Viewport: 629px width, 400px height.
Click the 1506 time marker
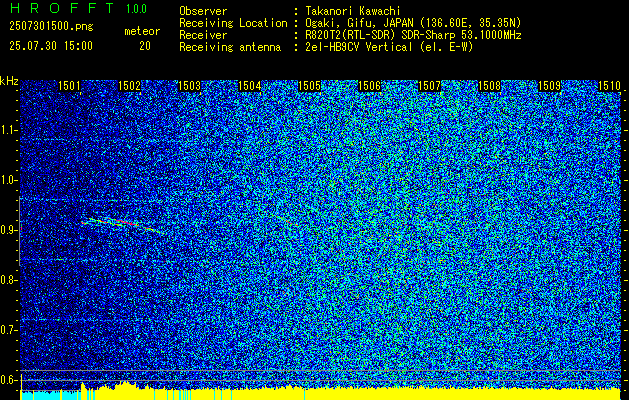[x=369, y=86]
